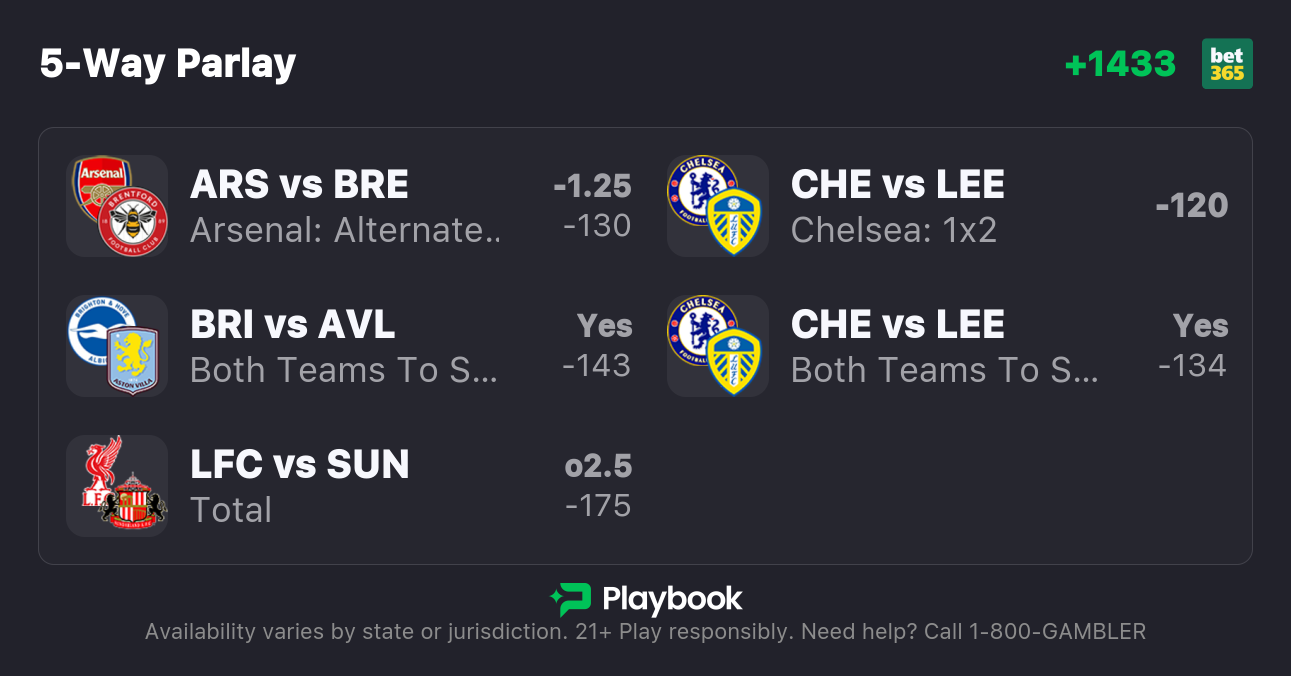Viewport: 1291px width, 676px height.
Task: Select the Arsenal -1.25 alternate spread odds
Action: coord(593,206)
